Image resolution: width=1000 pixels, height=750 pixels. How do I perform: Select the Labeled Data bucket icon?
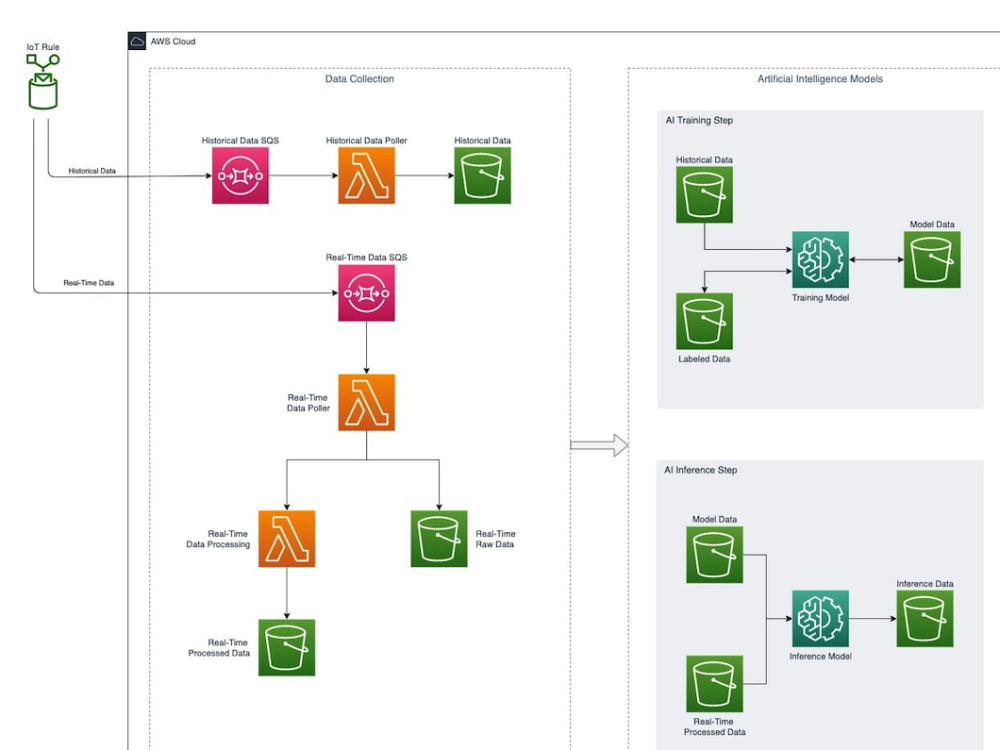tap(704, 321)
